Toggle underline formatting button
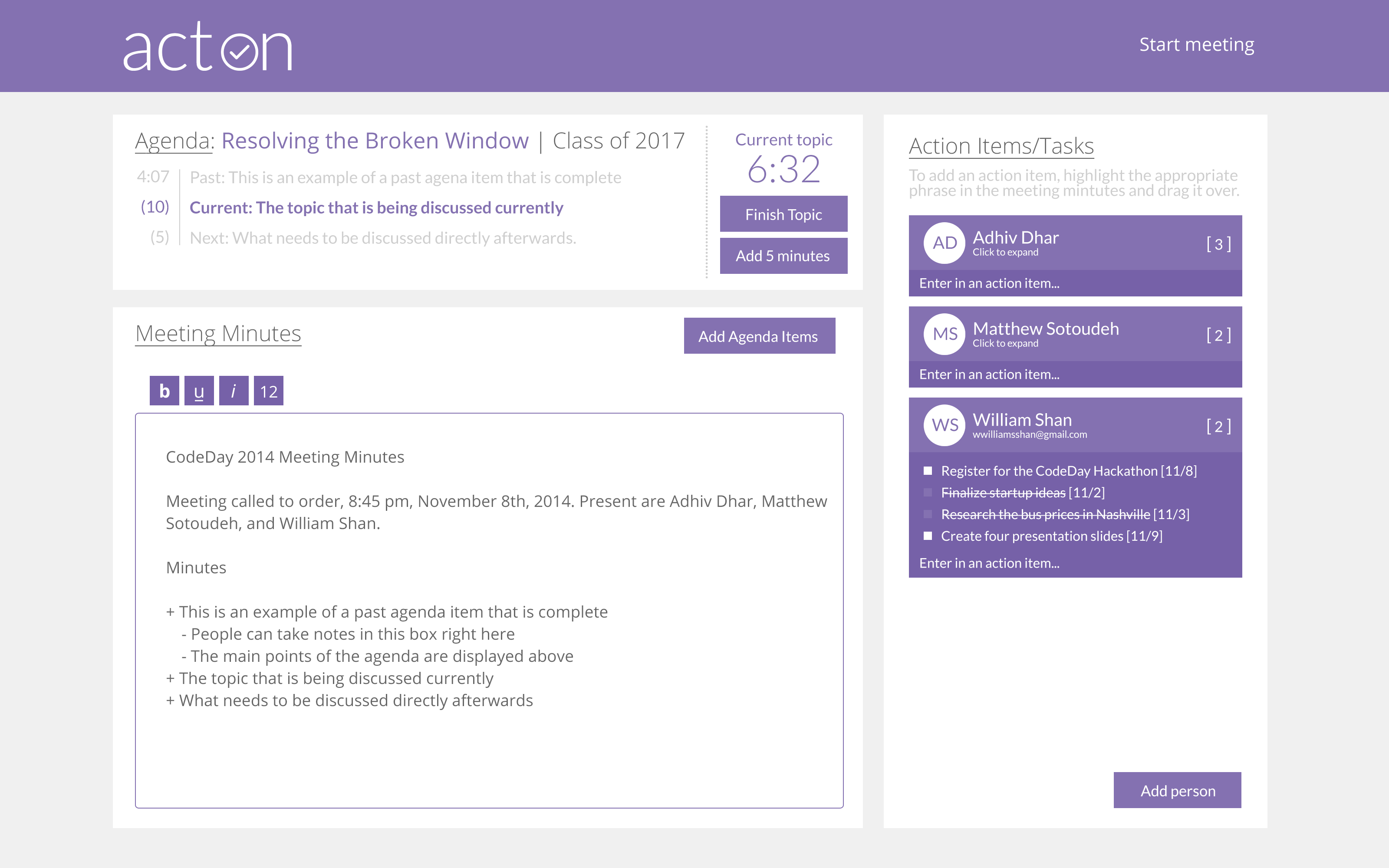The image size is (1389, 868). point(199,391)
